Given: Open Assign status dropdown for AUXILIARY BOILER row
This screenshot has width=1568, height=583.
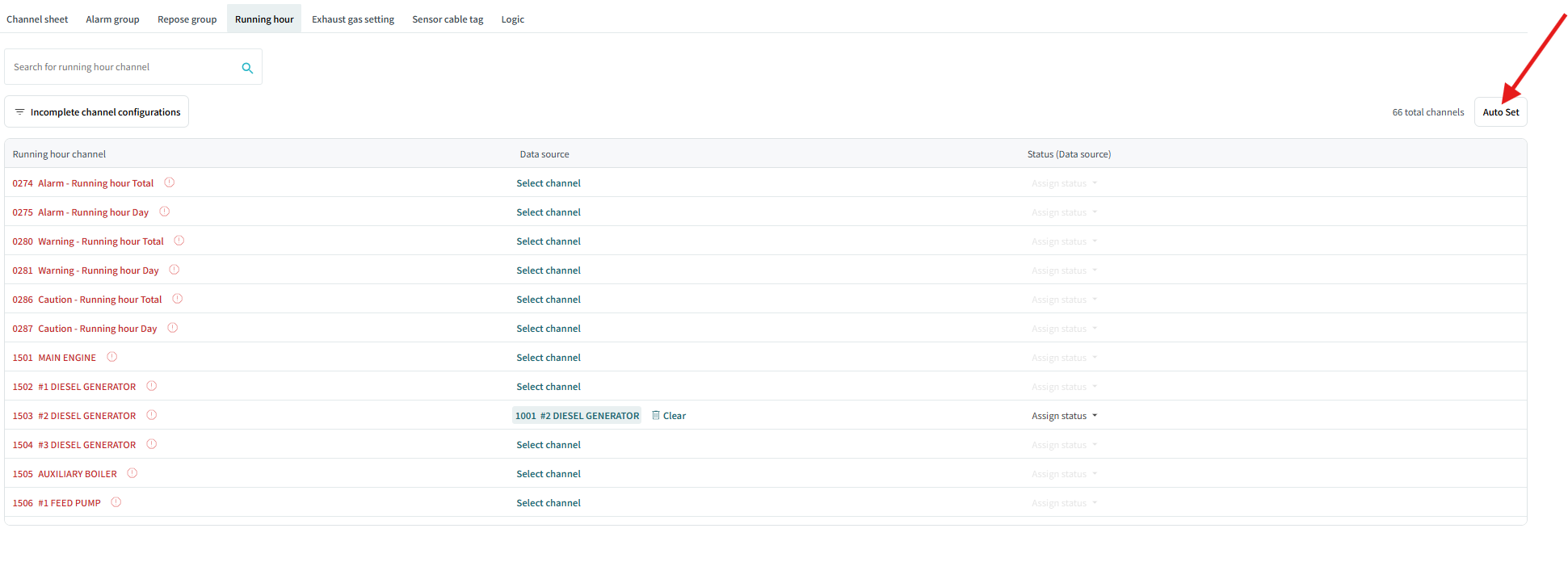Looking at the screenshot, I should point(1064,474).
